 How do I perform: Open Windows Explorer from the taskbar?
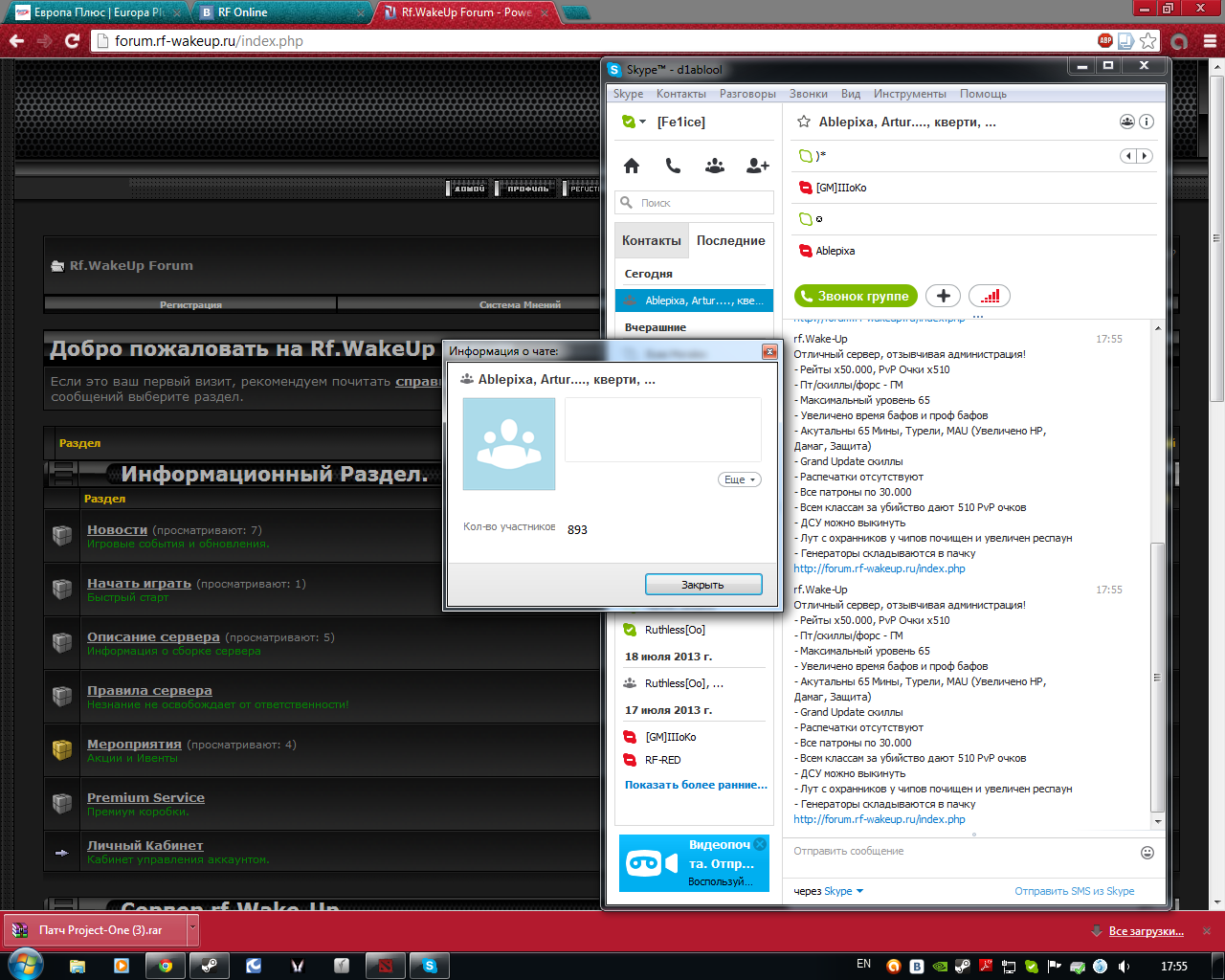(x=78, y=966)
